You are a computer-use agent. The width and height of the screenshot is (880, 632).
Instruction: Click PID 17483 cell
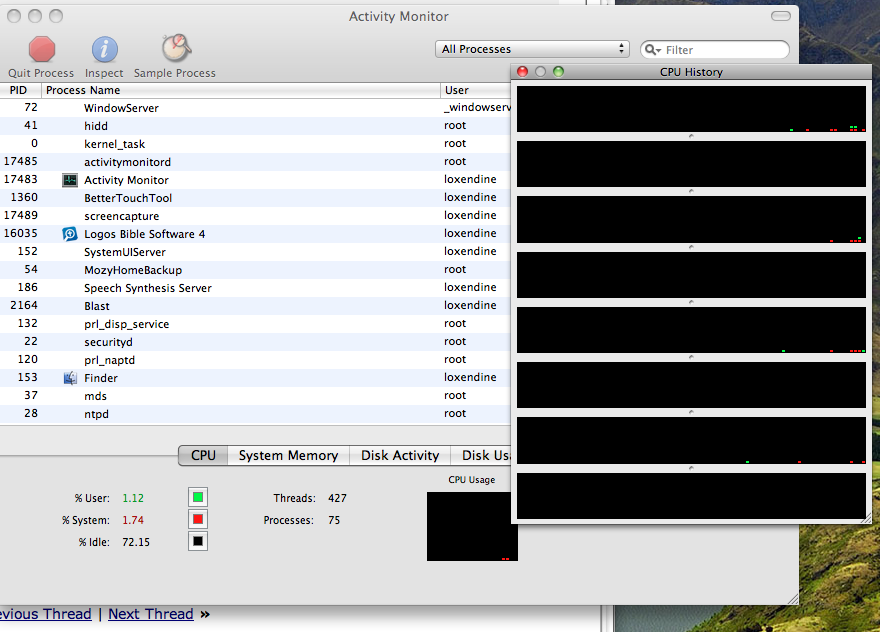click(21, 180)
